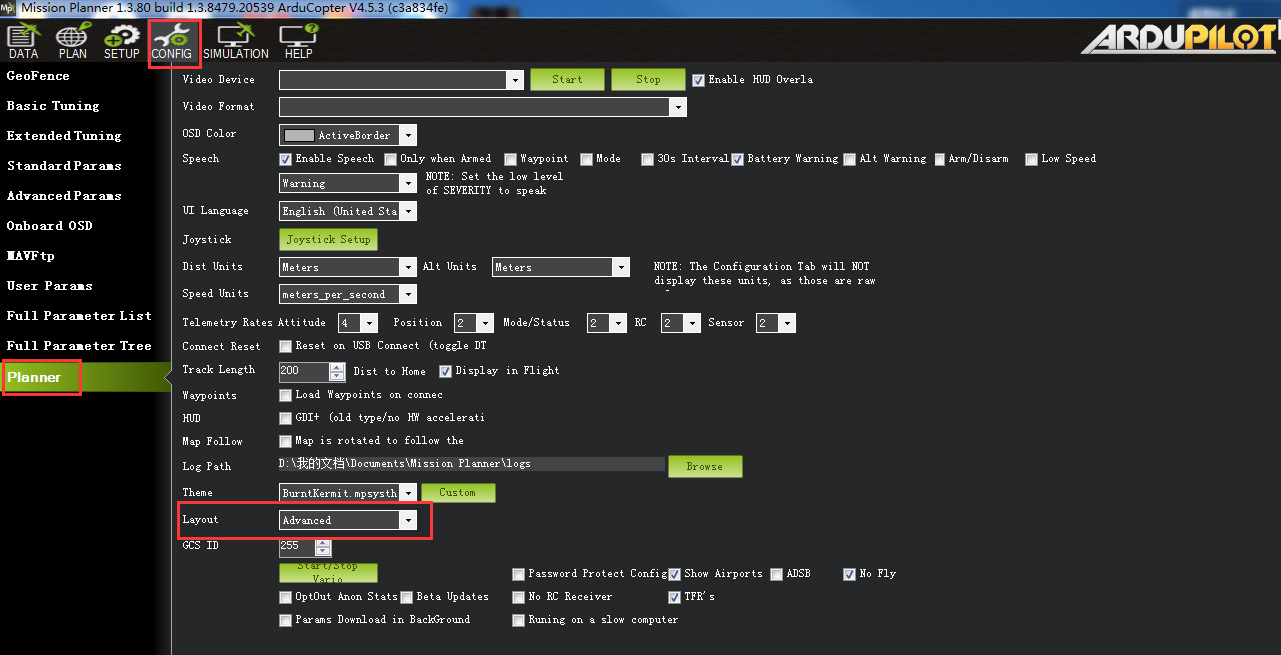The height and width of the screenshot is (655, 1281).
Task: Expand the Speed Units dropdown
Action: pyautogui.click(x=407, y=294)
